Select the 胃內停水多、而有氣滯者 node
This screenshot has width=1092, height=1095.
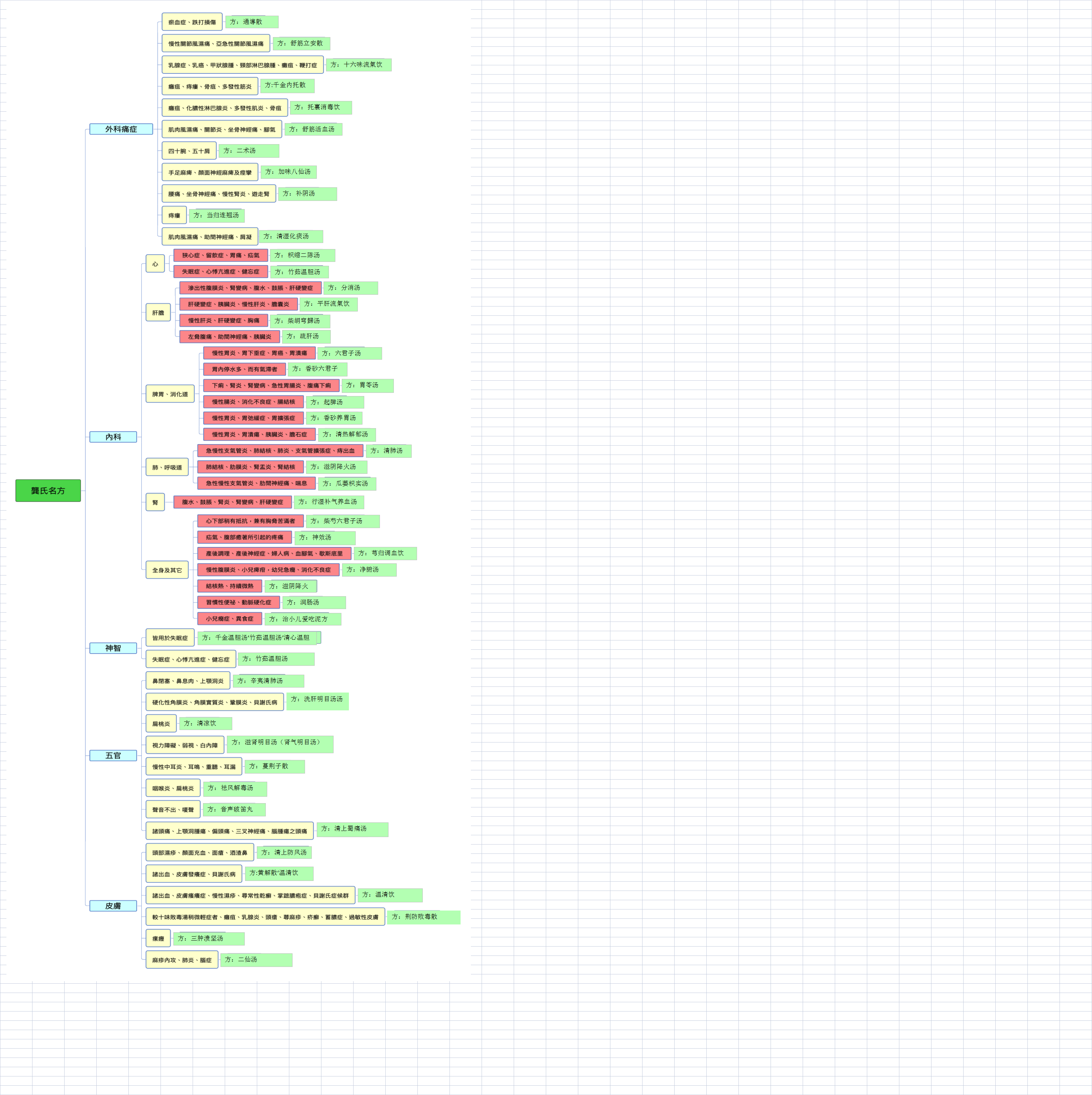[245, 370]
